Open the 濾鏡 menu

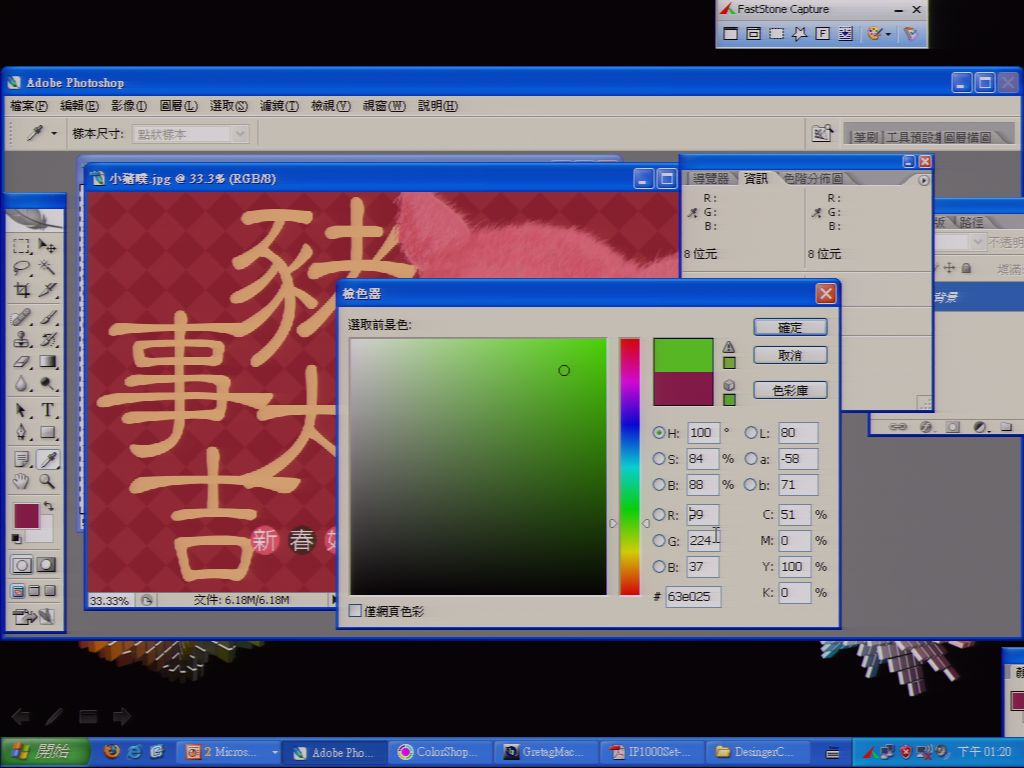[279, 106]
